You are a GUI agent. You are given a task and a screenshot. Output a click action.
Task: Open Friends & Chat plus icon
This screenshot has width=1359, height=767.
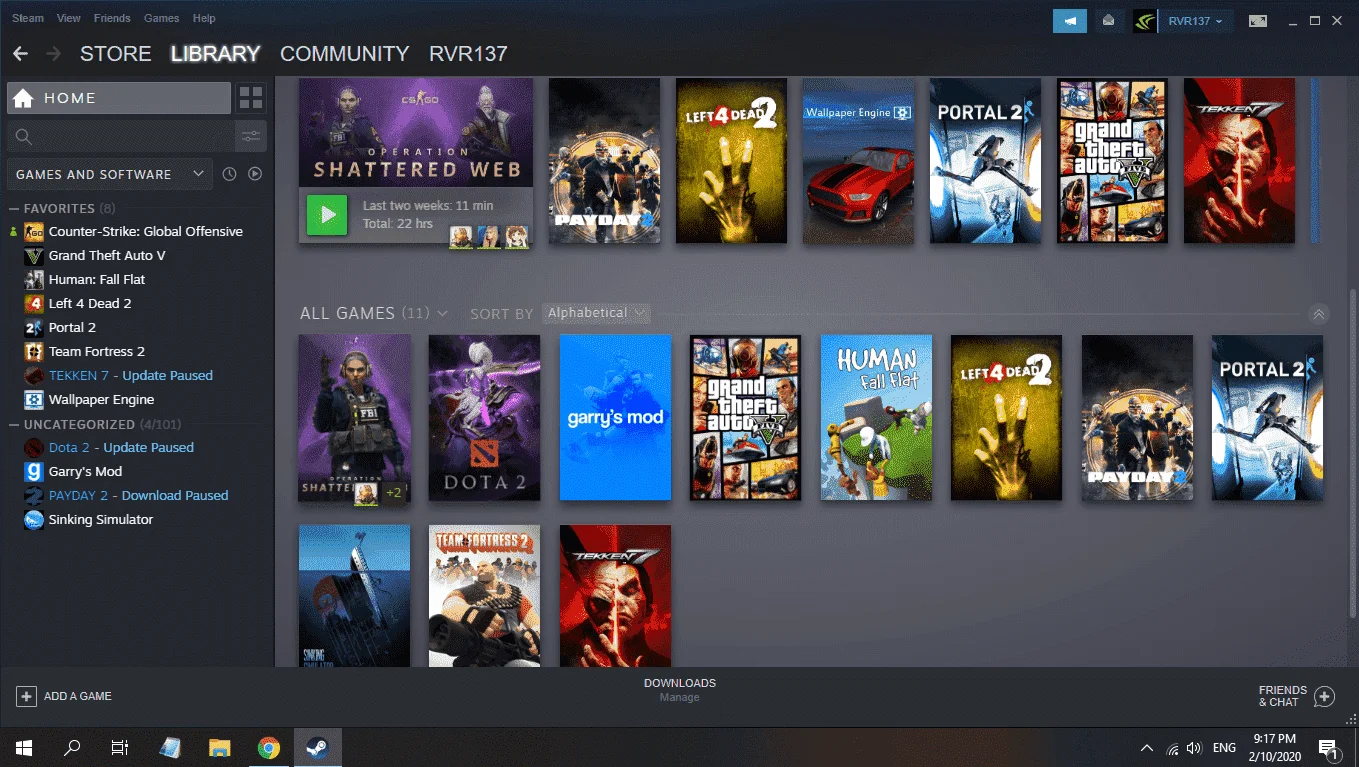[1324, 696]
